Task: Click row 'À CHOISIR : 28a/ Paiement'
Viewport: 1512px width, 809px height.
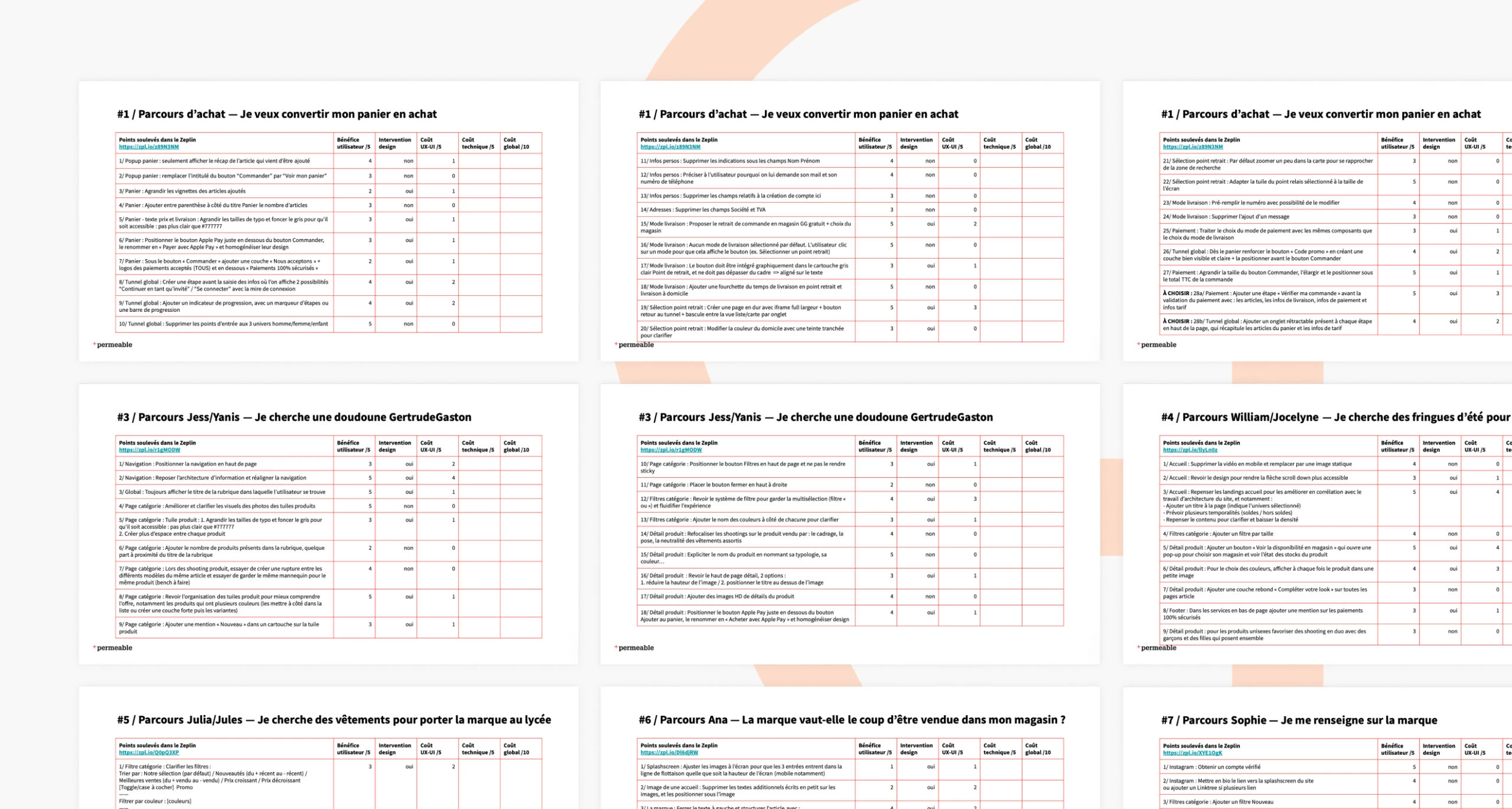Action: click(1336, 301)
